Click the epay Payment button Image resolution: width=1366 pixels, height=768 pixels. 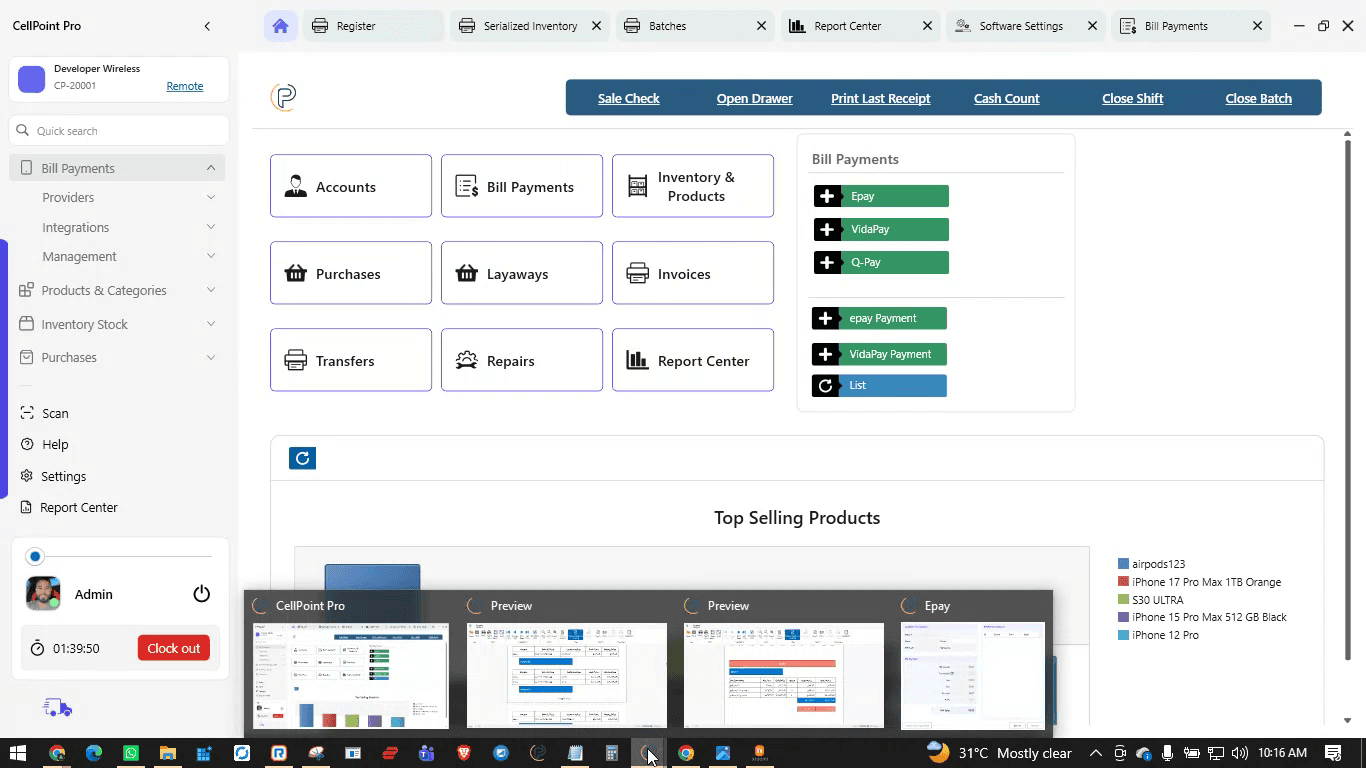point(879,318)
